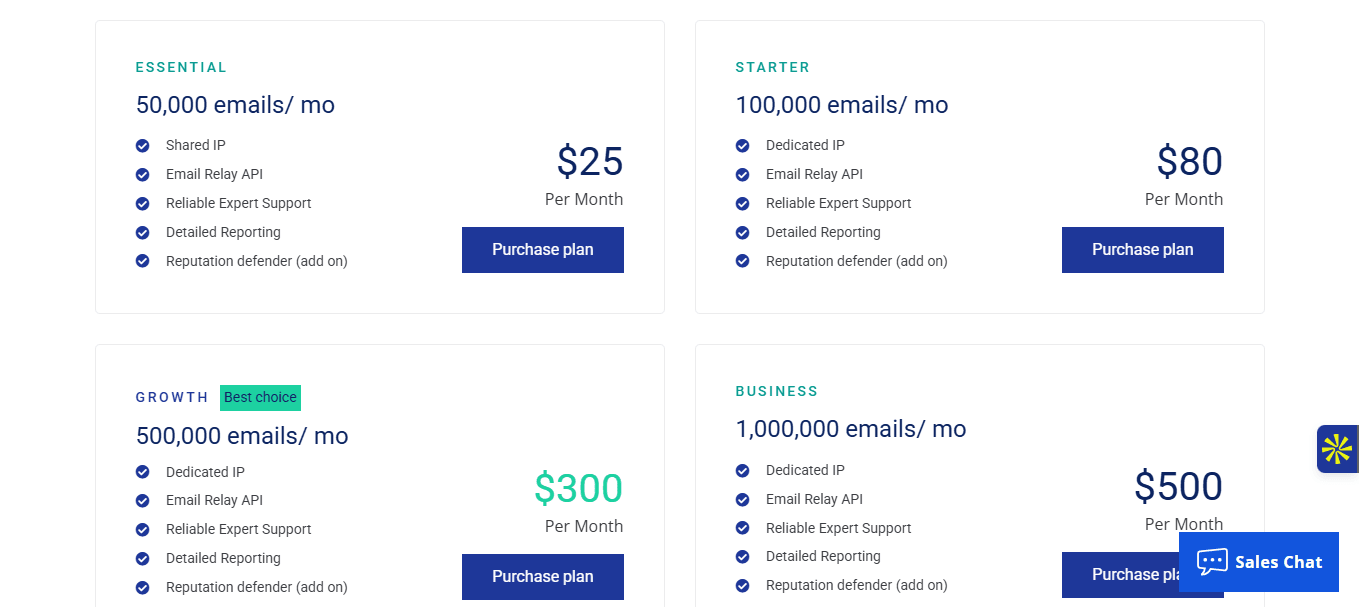Click the yellow asterisk widget icon

point(1337,449)
